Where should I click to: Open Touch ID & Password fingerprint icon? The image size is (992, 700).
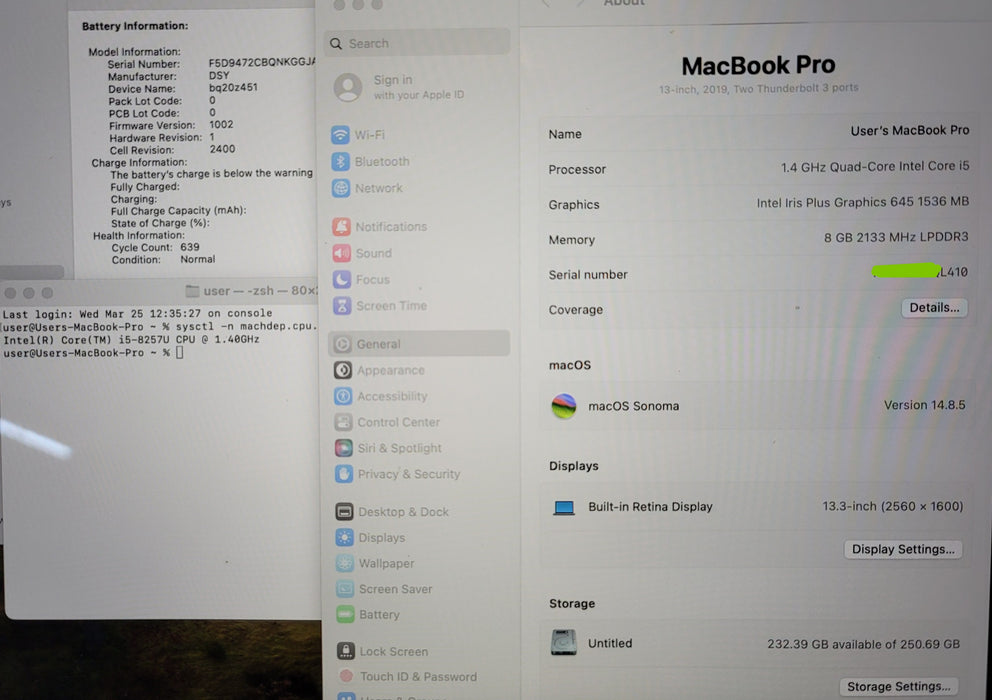[x=346, y=676]
